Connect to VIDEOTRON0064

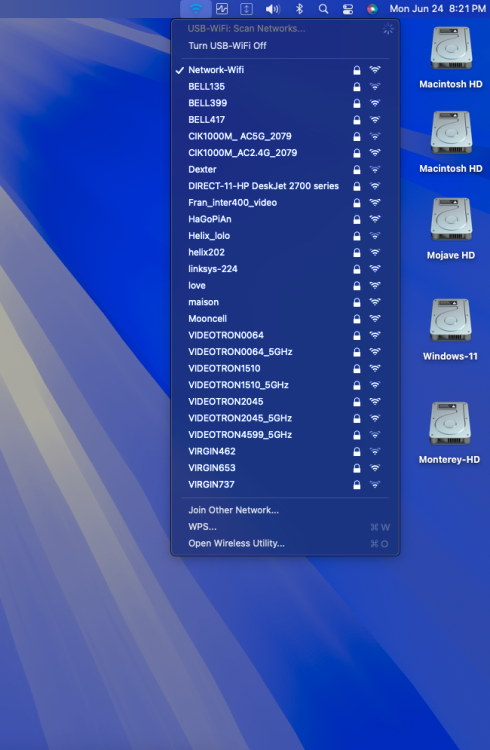[285, 335]
